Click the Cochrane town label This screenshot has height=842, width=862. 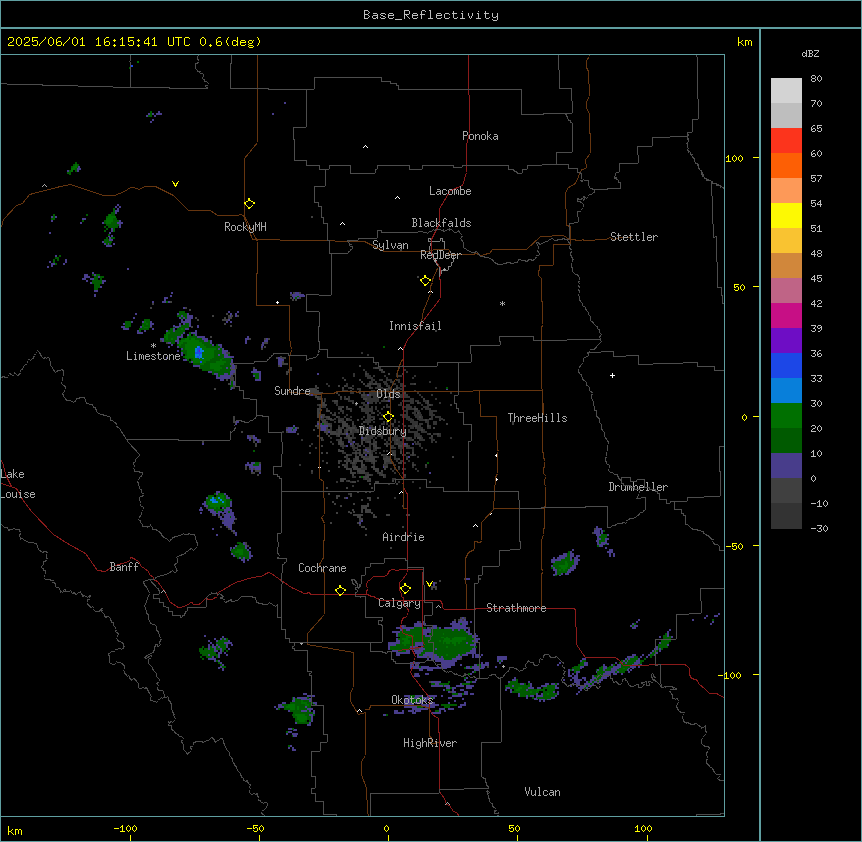[322, 568]
